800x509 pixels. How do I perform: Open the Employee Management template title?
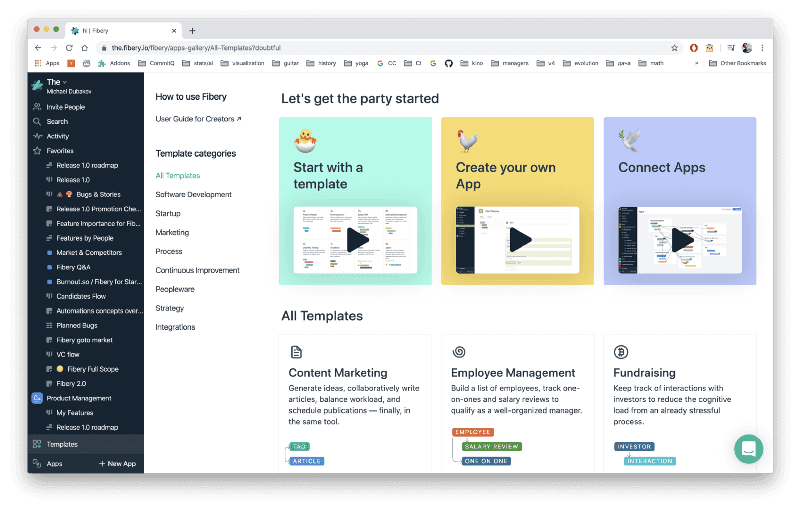pos(513,373)
